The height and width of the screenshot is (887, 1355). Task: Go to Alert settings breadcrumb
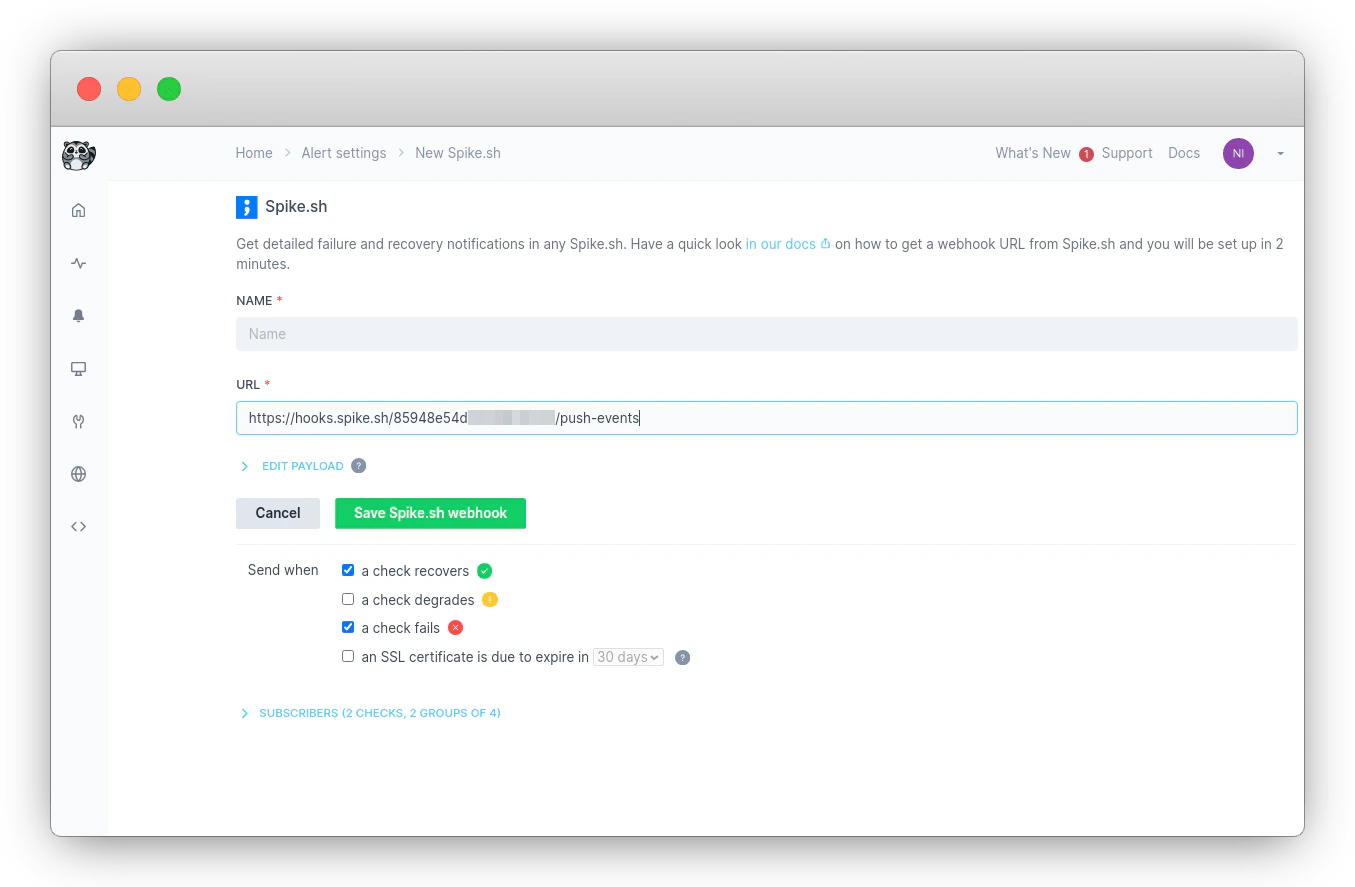[x=344, y=153]
